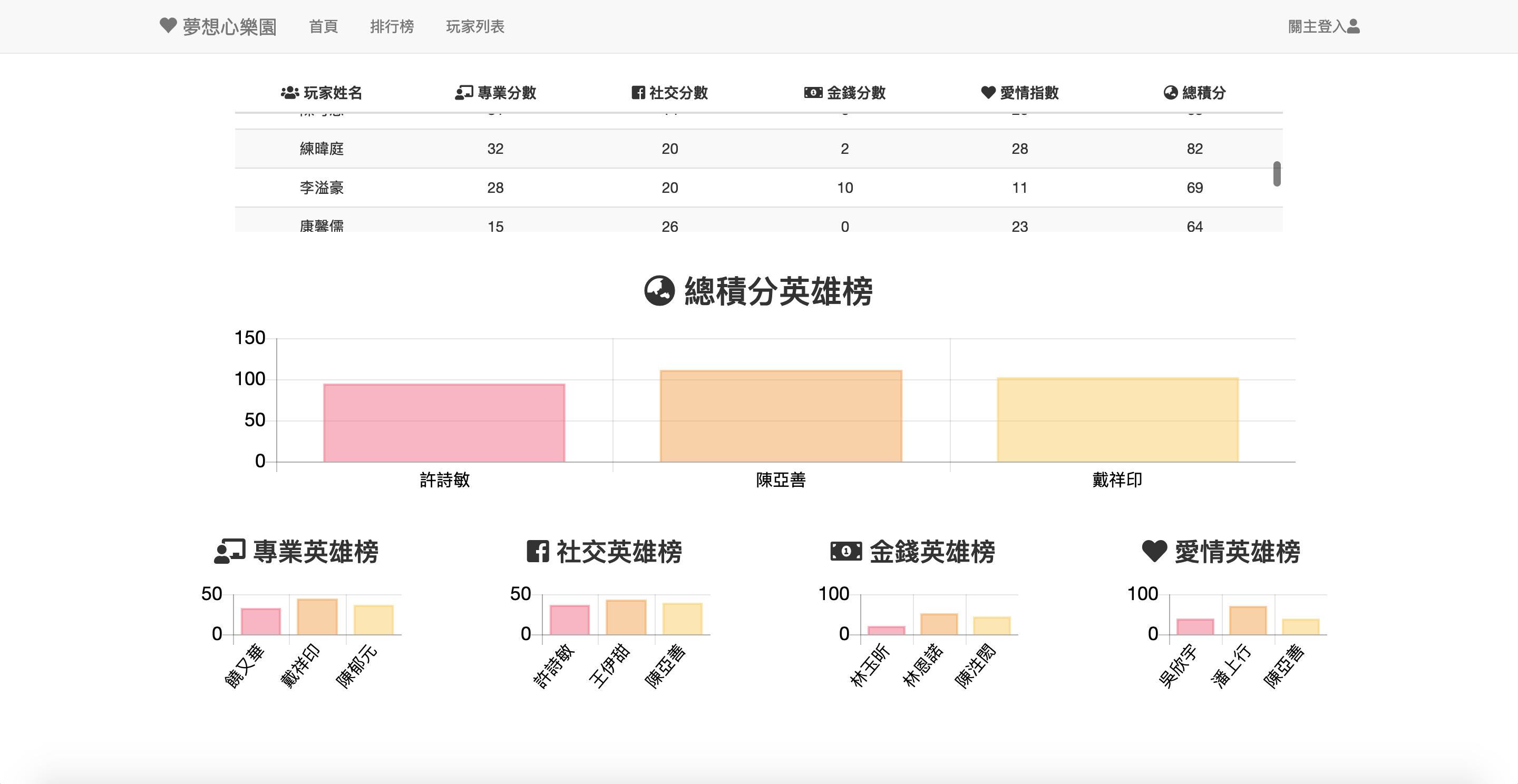The image size is (1518, 784).
Task: Go to the 排行榜 page
Action: pyautogui.click(x=391, y=26)
